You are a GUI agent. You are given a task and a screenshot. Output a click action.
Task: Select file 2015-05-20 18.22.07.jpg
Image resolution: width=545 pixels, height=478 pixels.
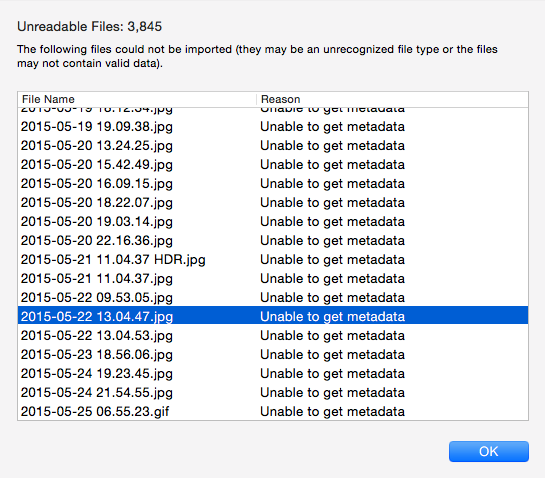tap(273, 203)
